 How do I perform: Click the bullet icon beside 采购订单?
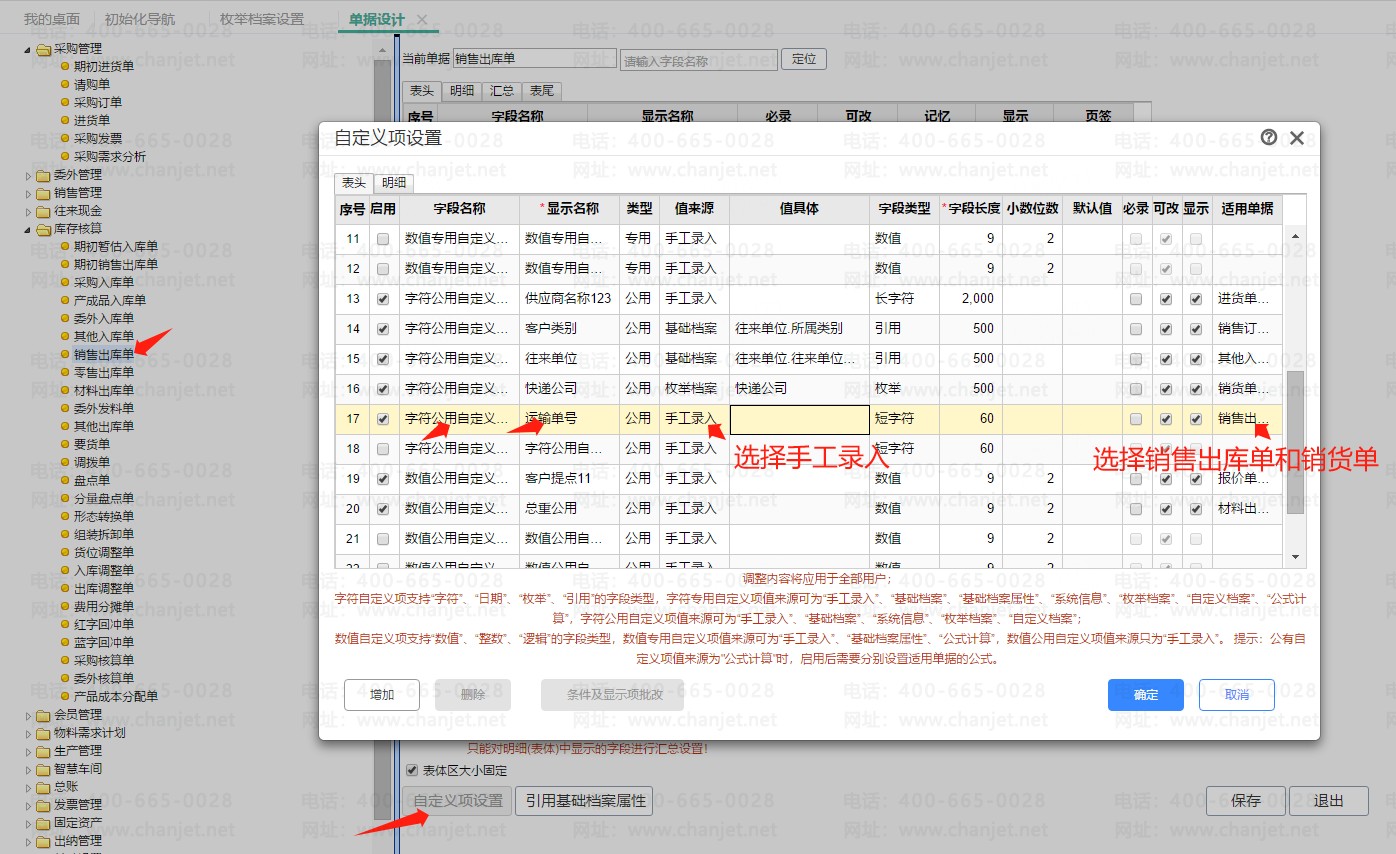click(x=66, y=102)
